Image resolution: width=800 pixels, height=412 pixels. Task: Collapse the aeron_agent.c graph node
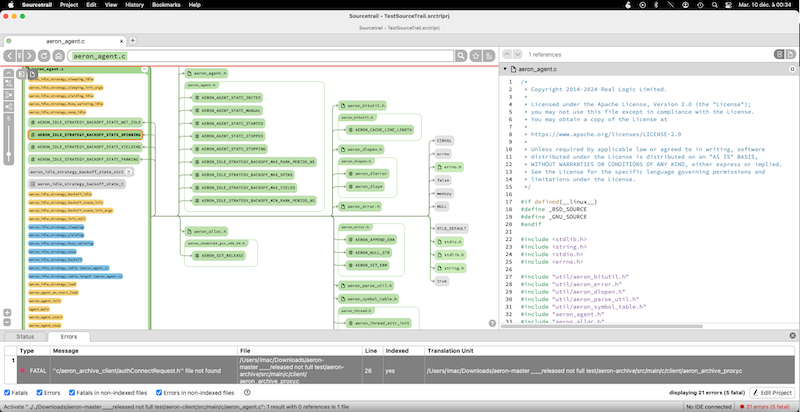click(x=144, y=69)
